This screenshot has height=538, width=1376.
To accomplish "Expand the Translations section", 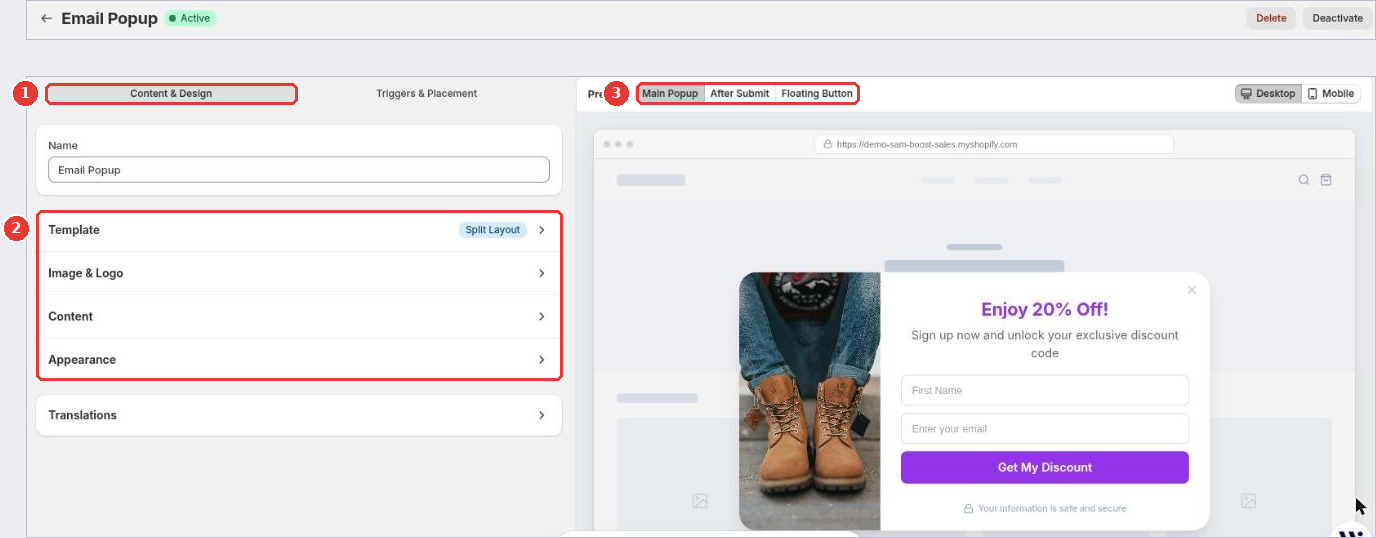I will click(299, 415).
